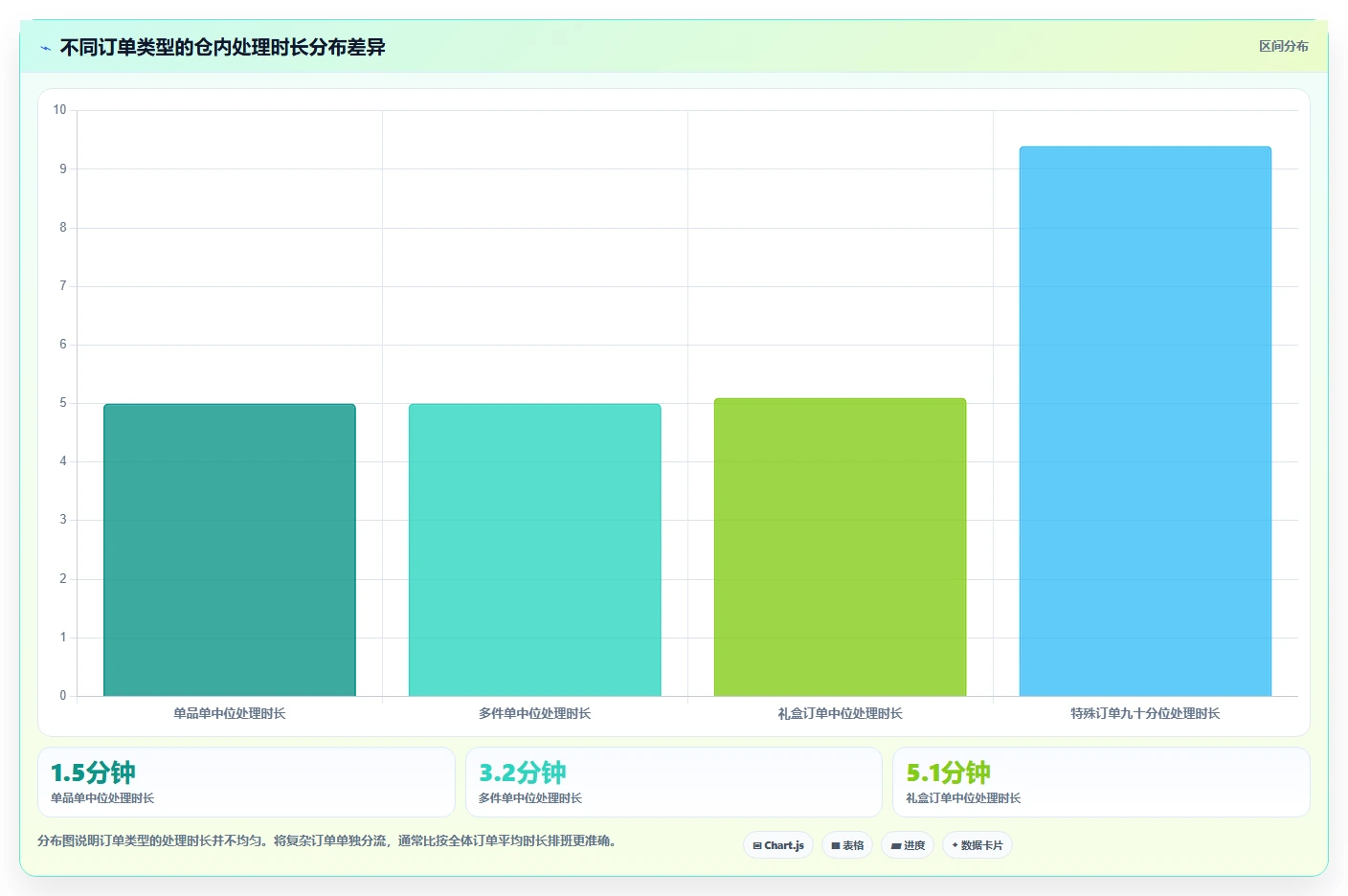Click the lightning icon beside the chart title
This screenshot has width=1348, height=896.
[x=45, y=48]
